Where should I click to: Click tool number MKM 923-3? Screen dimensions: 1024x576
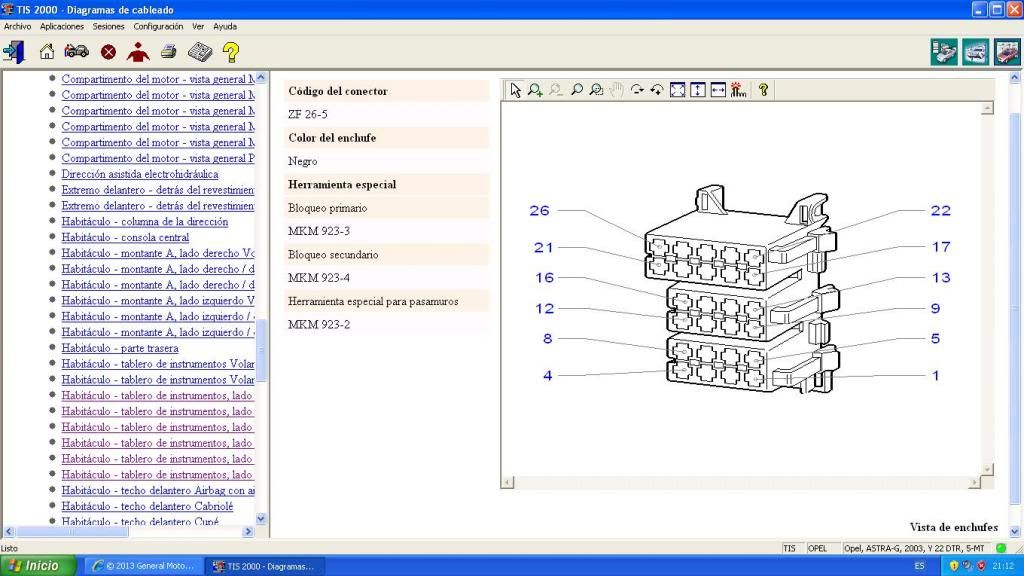[319, 231]
